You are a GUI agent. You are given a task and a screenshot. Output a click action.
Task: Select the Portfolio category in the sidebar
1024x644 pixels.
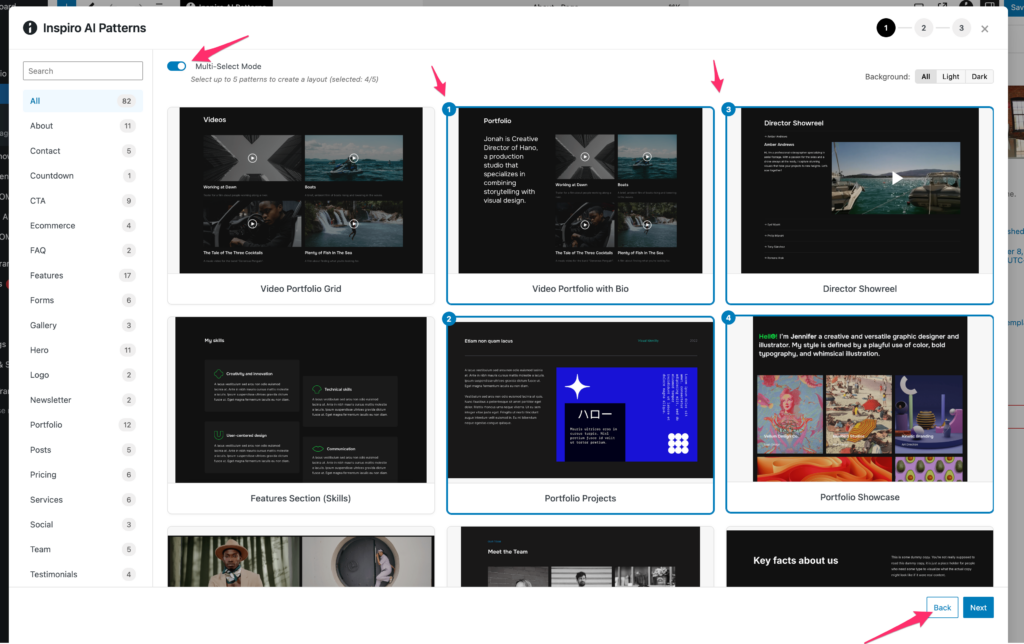pyautogui.click(x=83, y=425)
